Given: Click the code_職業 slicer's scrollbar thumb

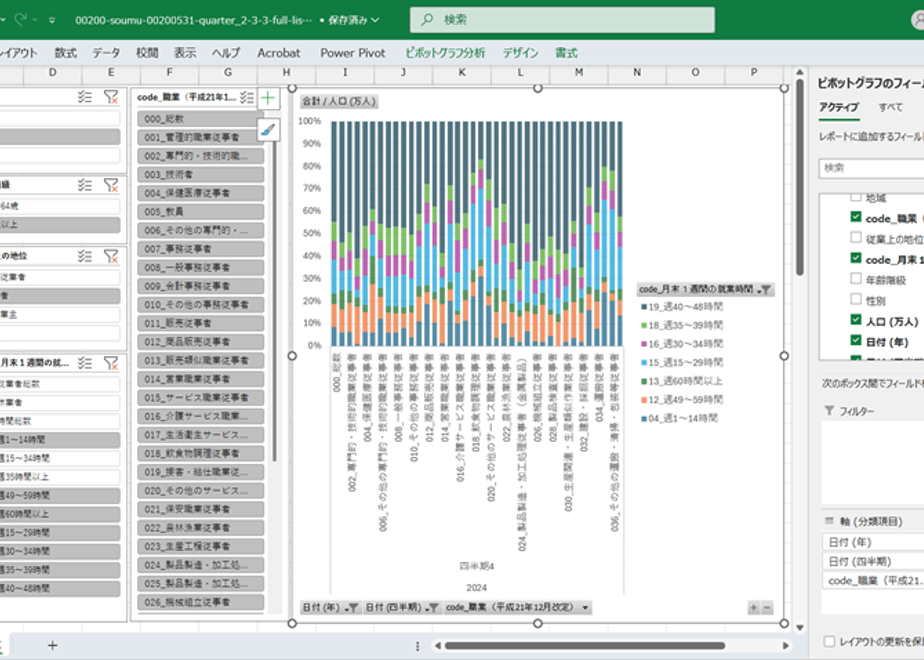Looking at the screenshot, I should (x=274, y=301).
